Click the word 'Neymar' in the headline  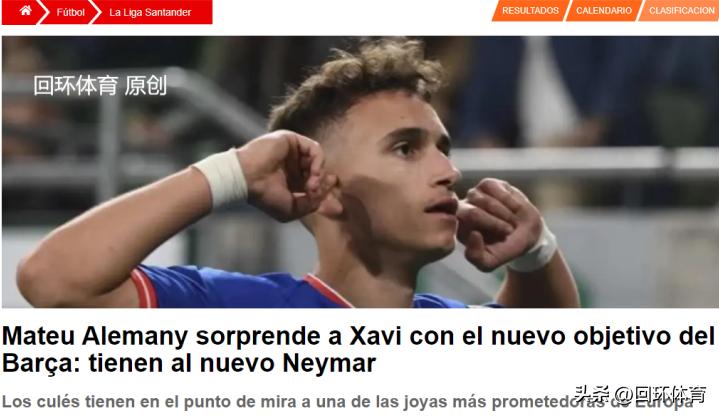(x=329, y=363)
